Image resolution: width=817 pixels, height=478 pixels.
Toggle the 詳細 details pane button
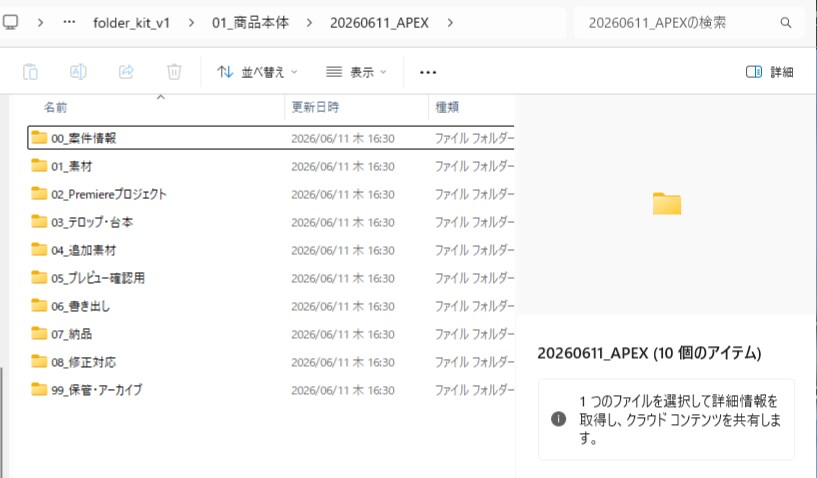[x=770, y=71]
